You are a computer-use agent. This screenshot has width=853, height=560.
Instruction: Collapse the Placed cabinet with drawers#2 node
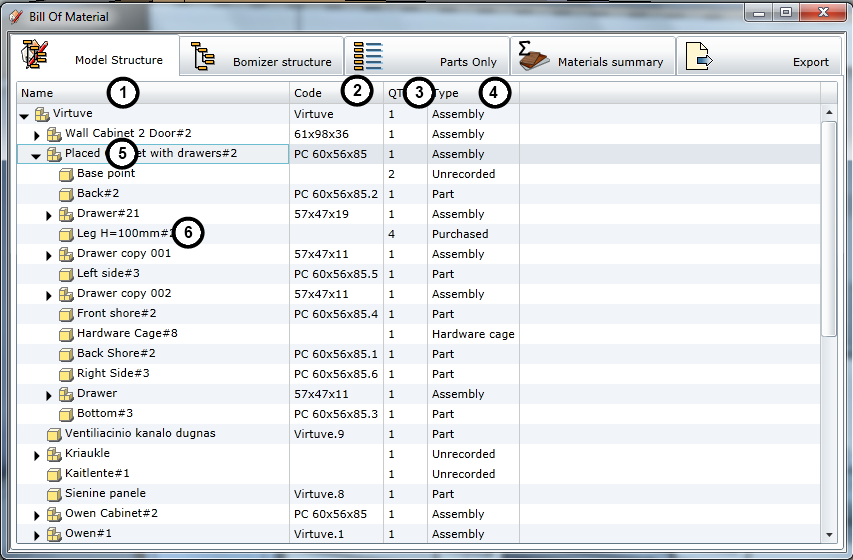36,156
